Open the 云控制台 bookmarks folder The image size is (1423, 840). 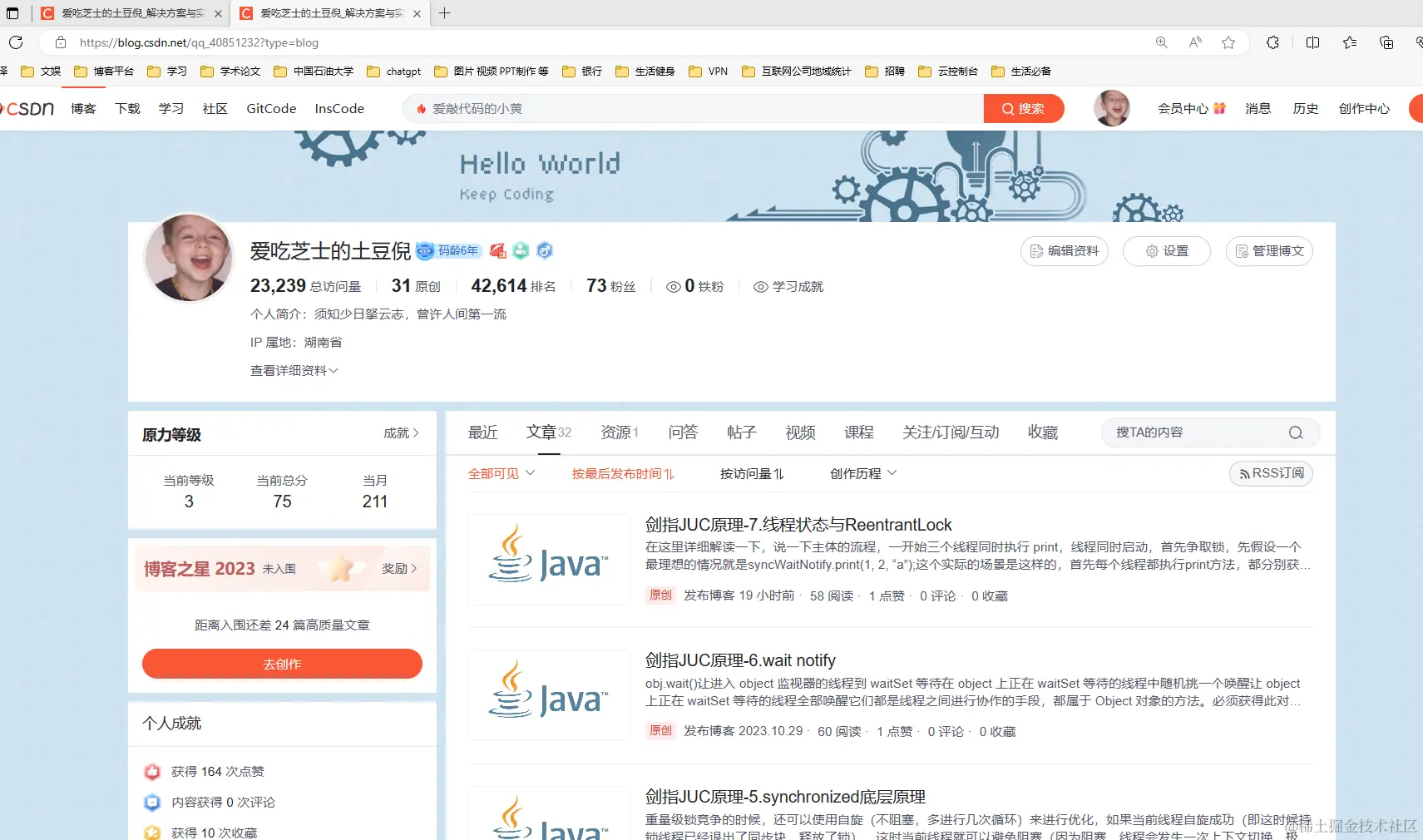(x=948, y=72)
